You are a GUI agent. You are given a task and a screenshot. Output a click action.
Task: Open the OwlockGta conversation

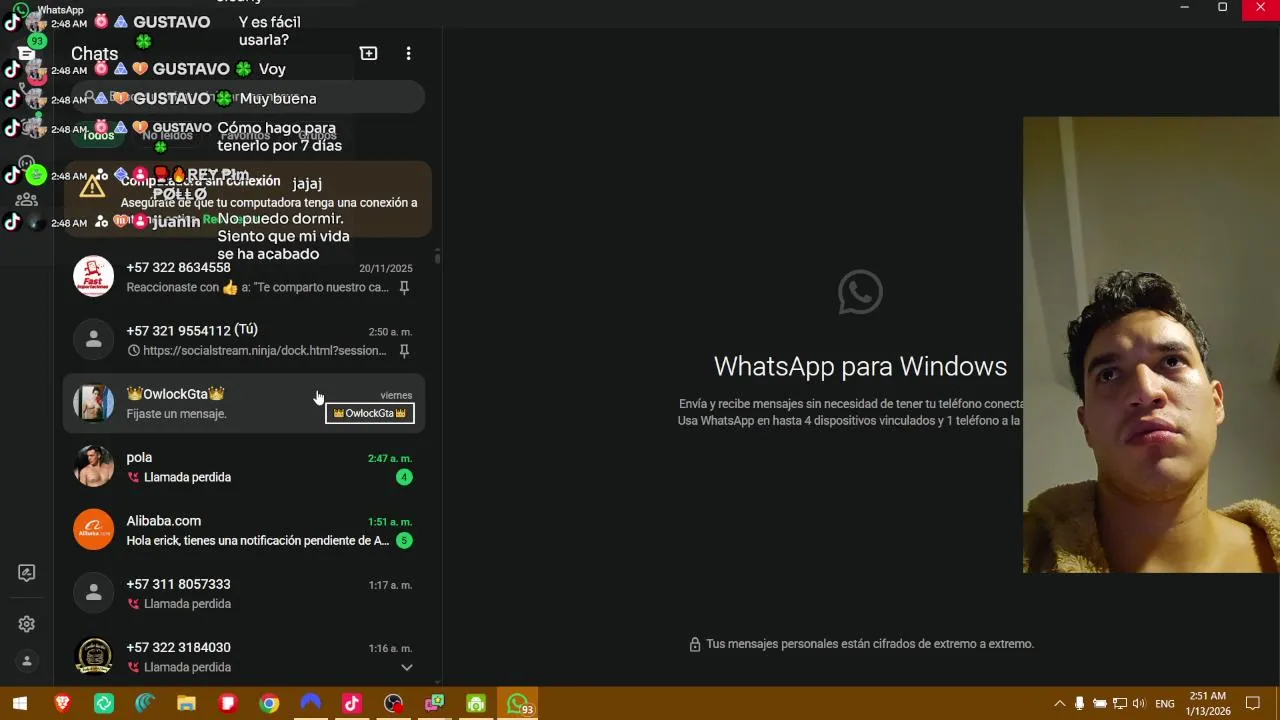click(x=244, y=403)
